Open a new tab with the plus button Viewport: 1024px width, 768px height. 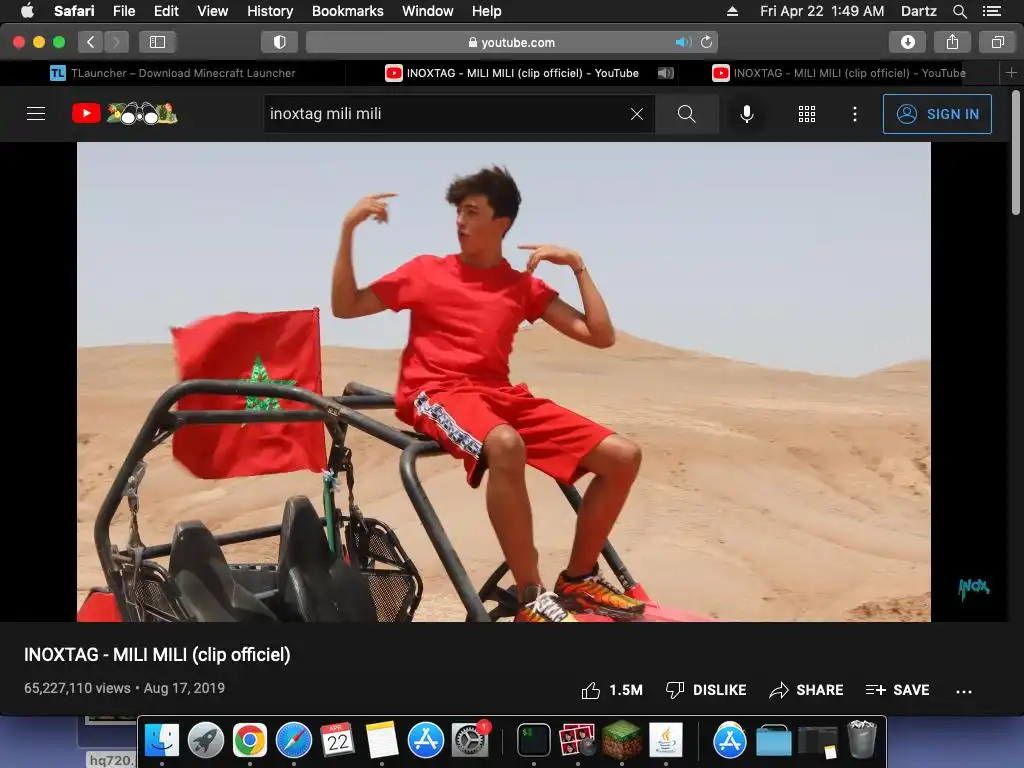click(1011, 73)
